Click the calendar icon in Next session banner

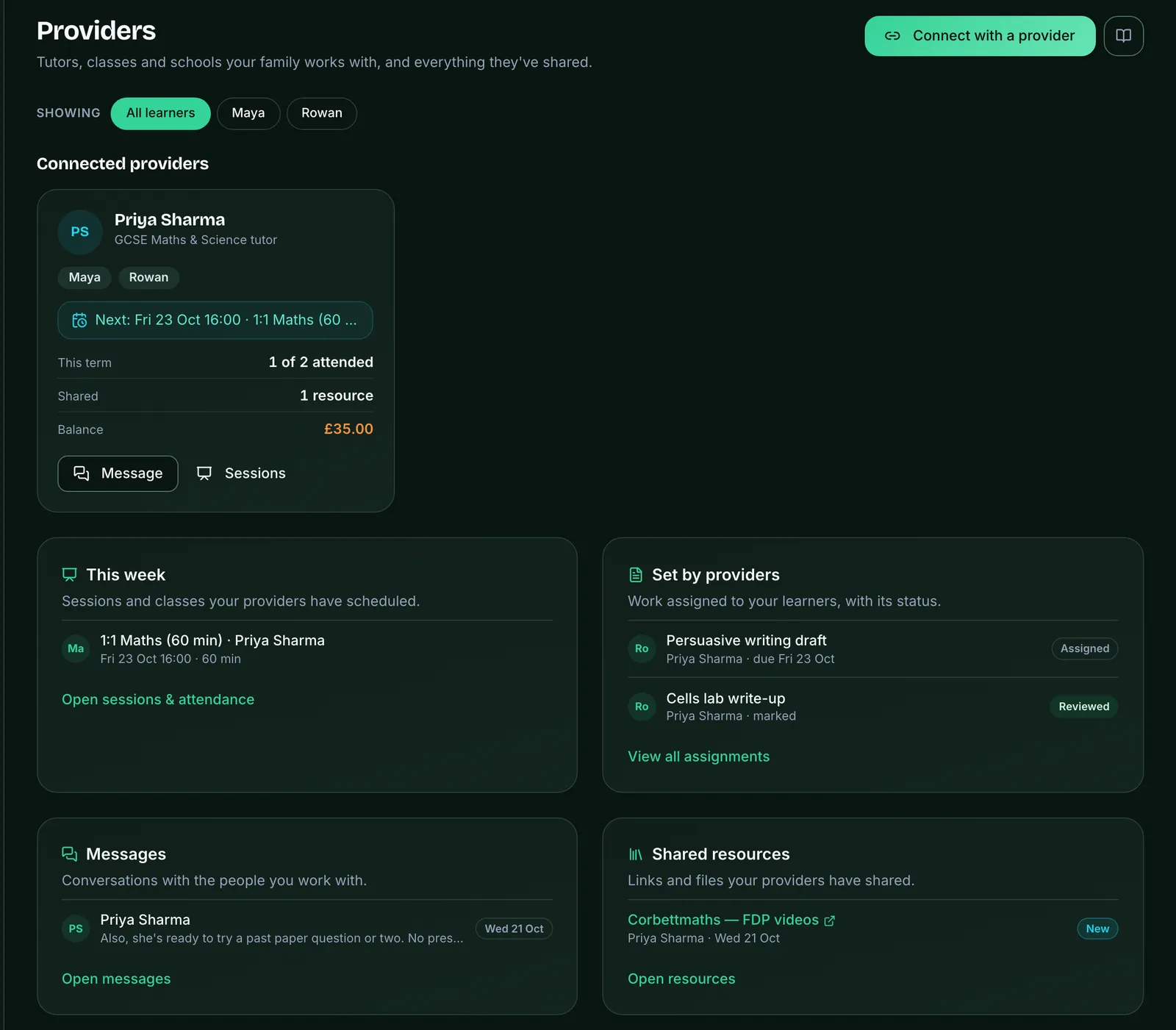[79, 320]
